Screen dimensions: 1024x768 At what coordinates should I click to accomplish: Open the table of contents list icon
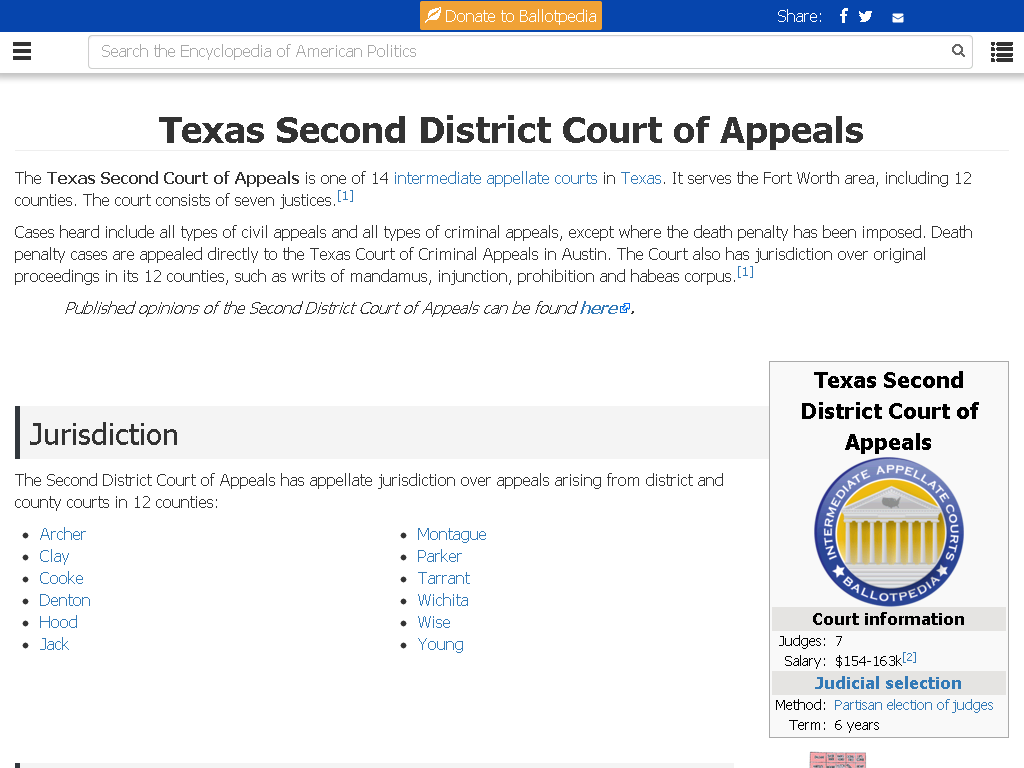click(x=1001, y=52)
